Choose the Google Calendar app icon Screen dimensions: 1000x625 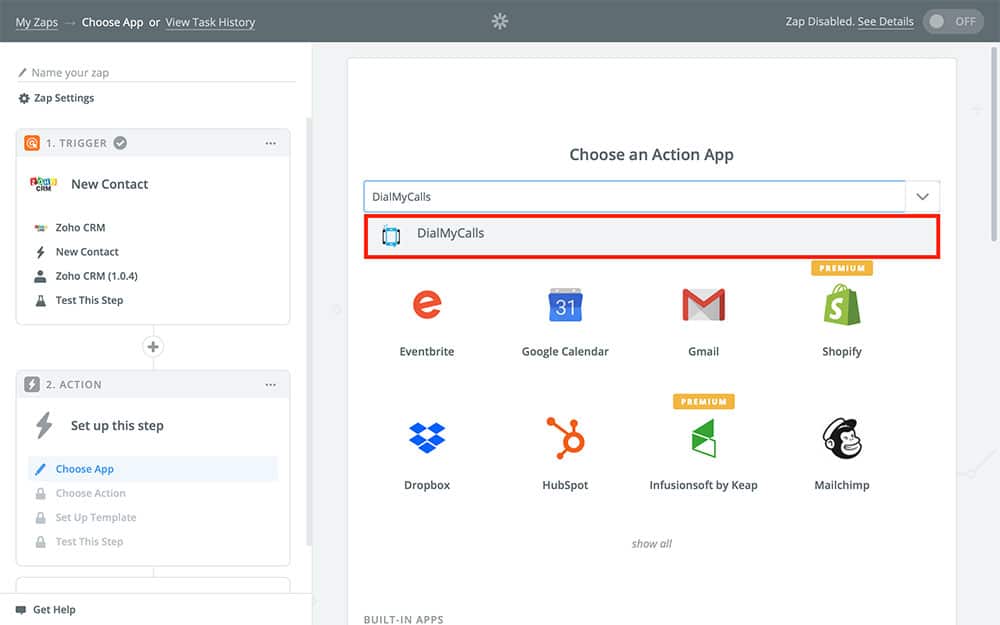point(565,305)
